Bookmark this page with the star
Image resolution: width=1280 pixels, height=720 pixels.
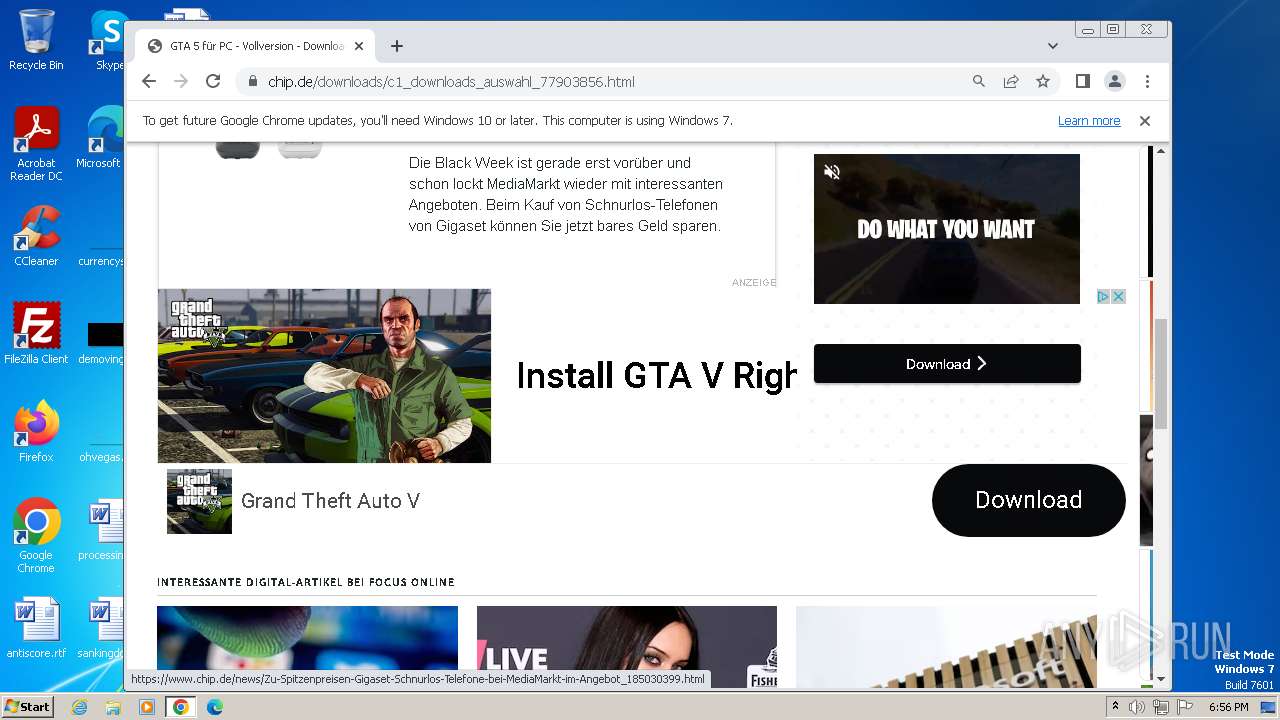tap(1043, 82)
